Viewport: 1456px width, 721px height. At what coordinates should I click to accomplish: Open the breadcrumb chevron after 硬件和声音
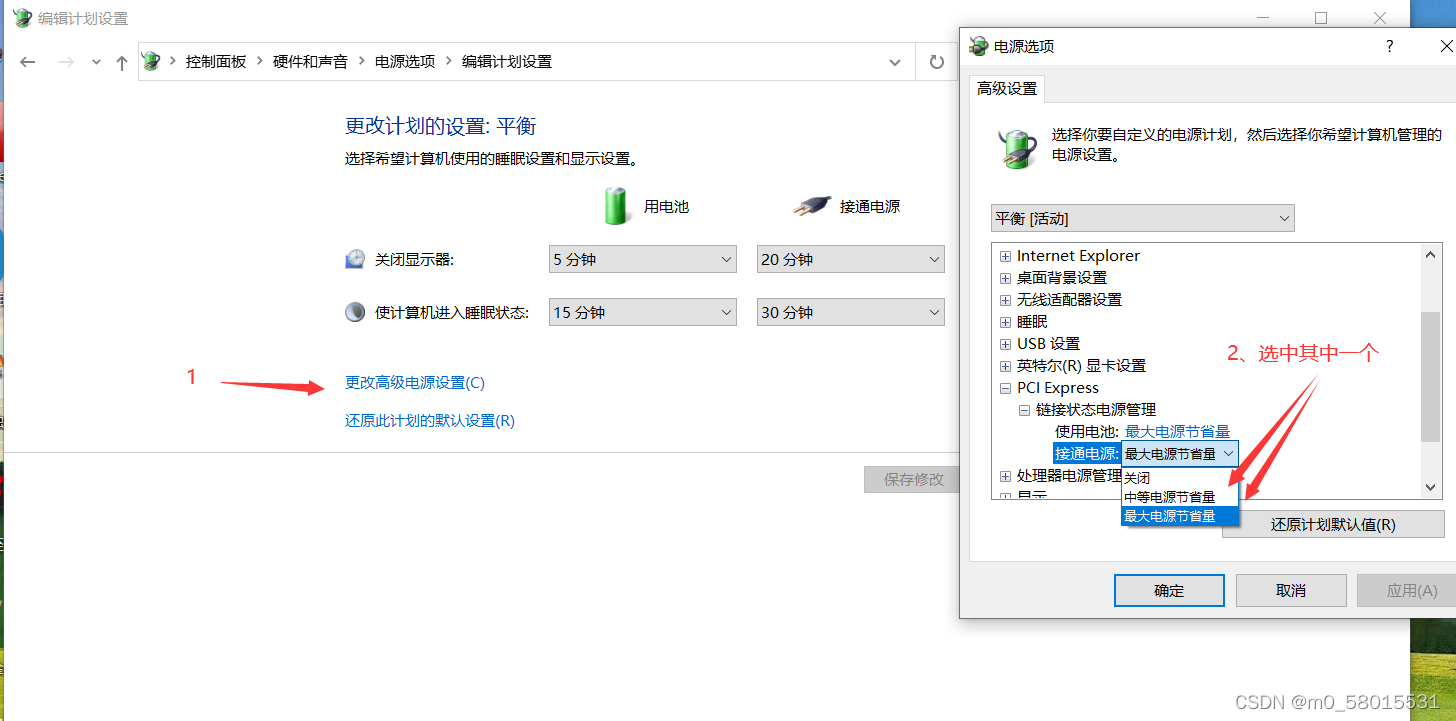(x=362, y=61)
